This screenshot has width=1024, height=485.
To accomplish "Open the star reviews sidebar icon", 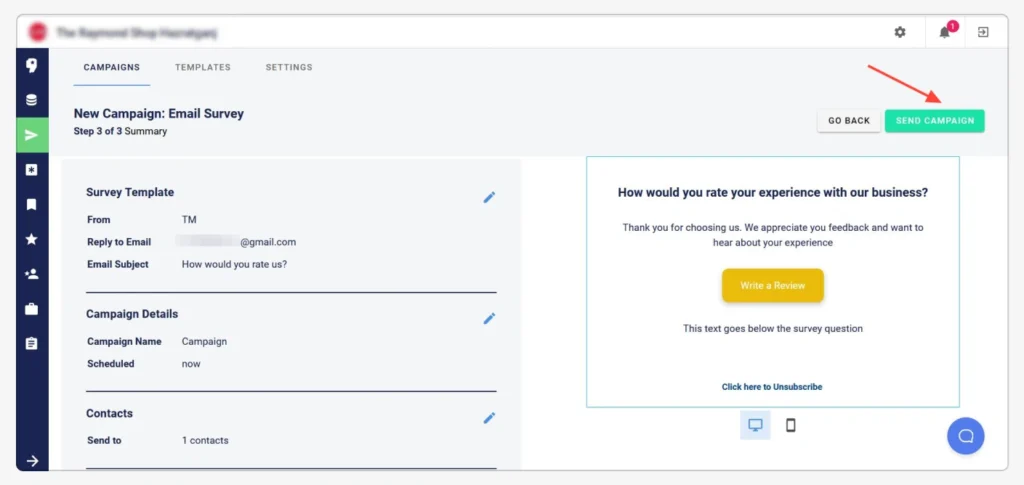I will (31, 240).
